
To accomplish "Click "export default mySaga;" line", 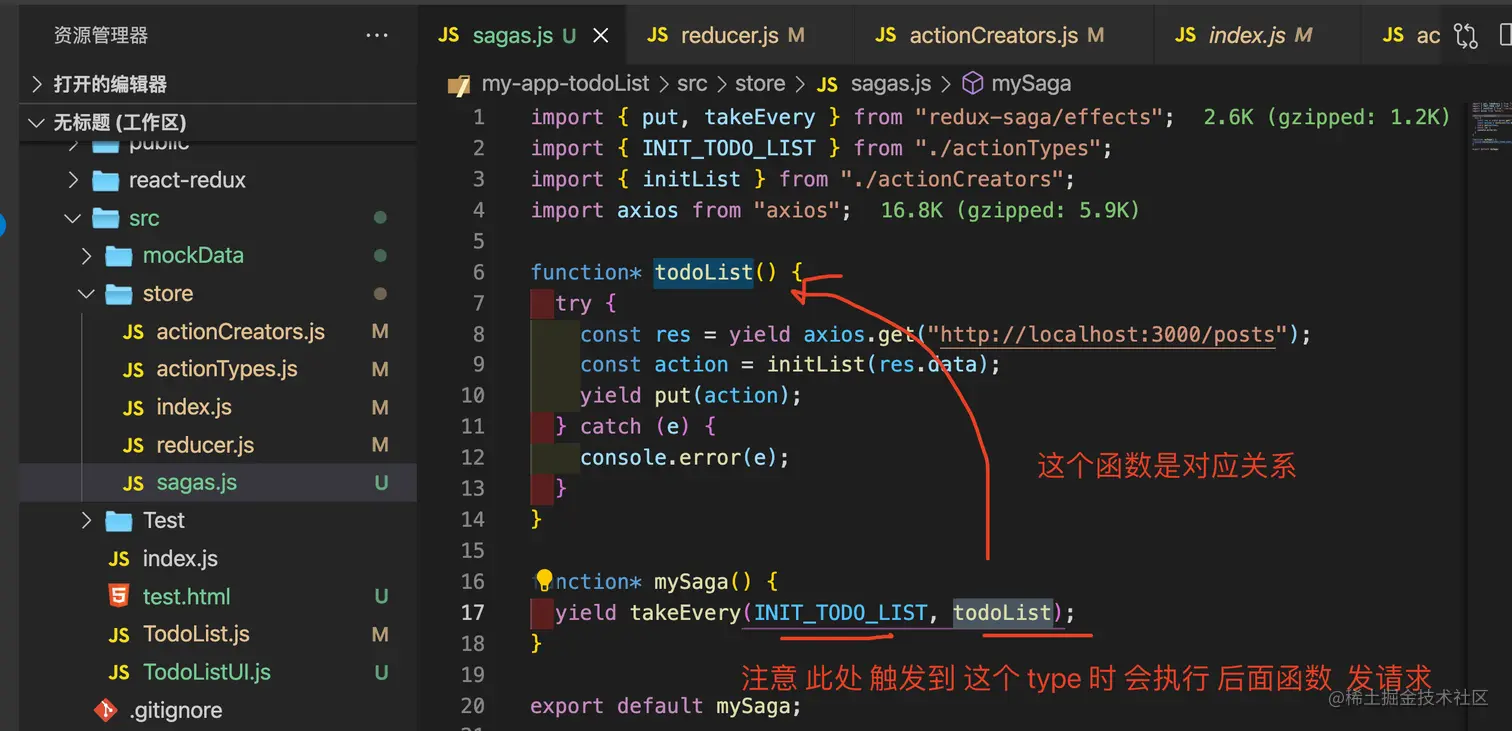I will (666, 706).
